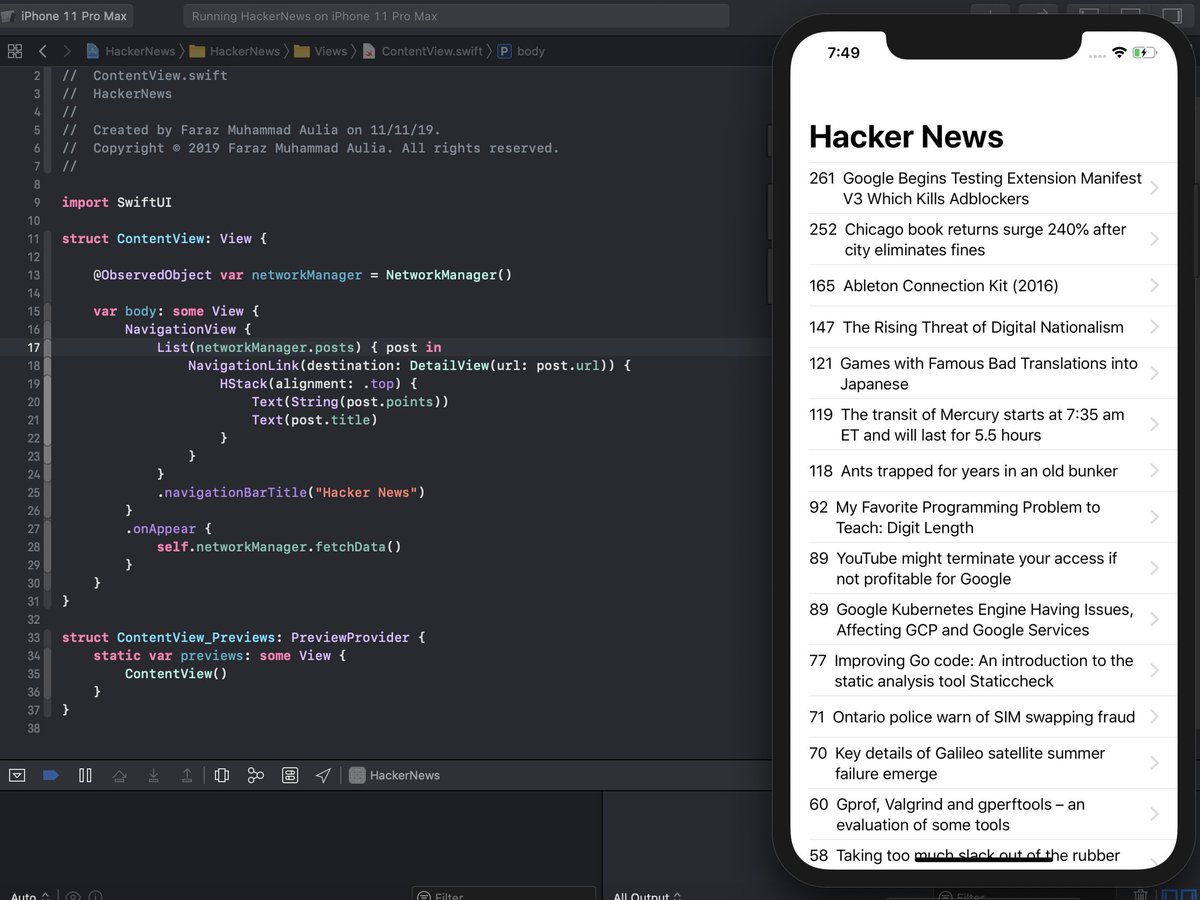Select HackerNews process in debug bar

(395, 775)
